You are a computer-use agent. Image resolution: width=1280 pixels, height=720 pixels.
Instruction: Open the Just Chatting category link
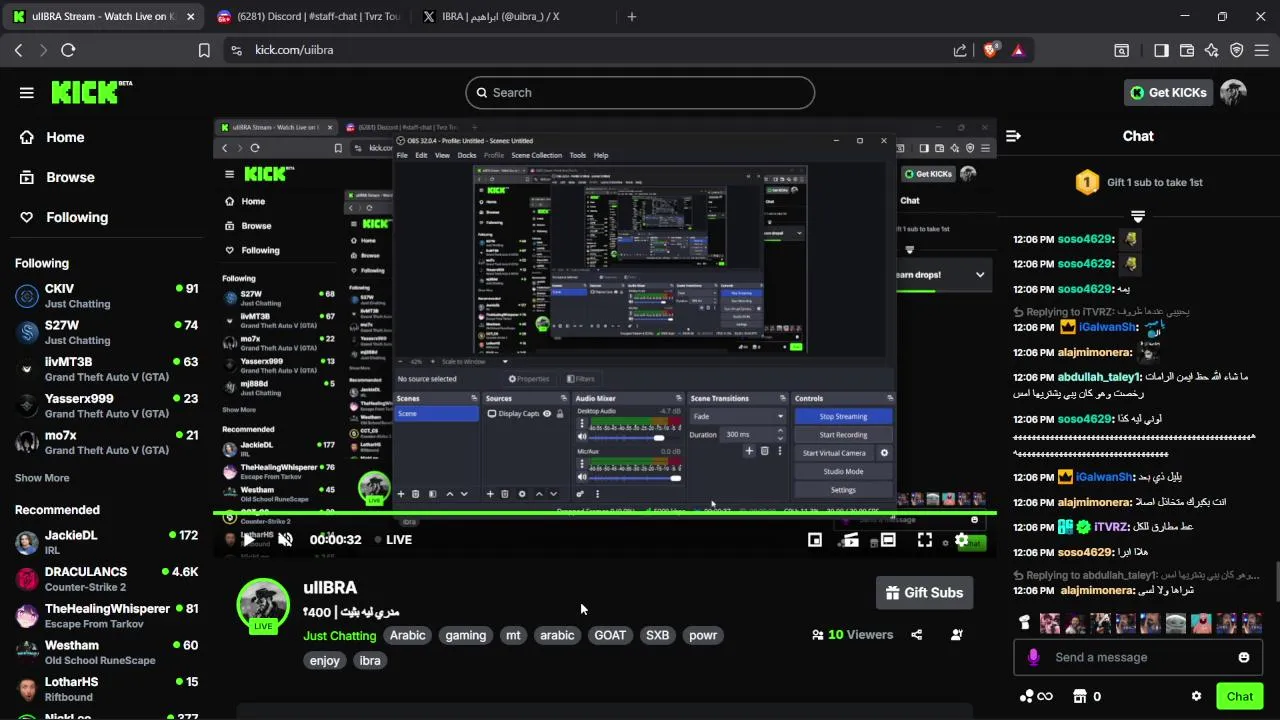(x=340, y=635)
